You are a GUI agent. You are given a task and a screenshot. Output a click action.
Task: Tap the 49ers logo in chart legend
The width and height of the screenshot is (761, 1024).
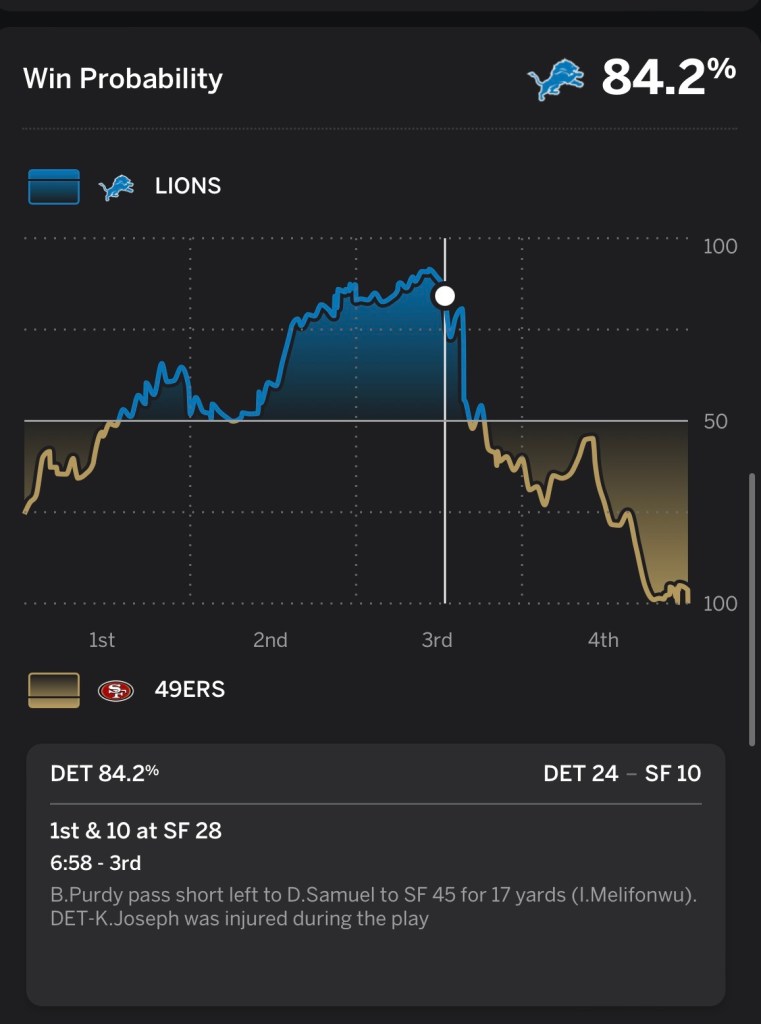coord(116,690)
